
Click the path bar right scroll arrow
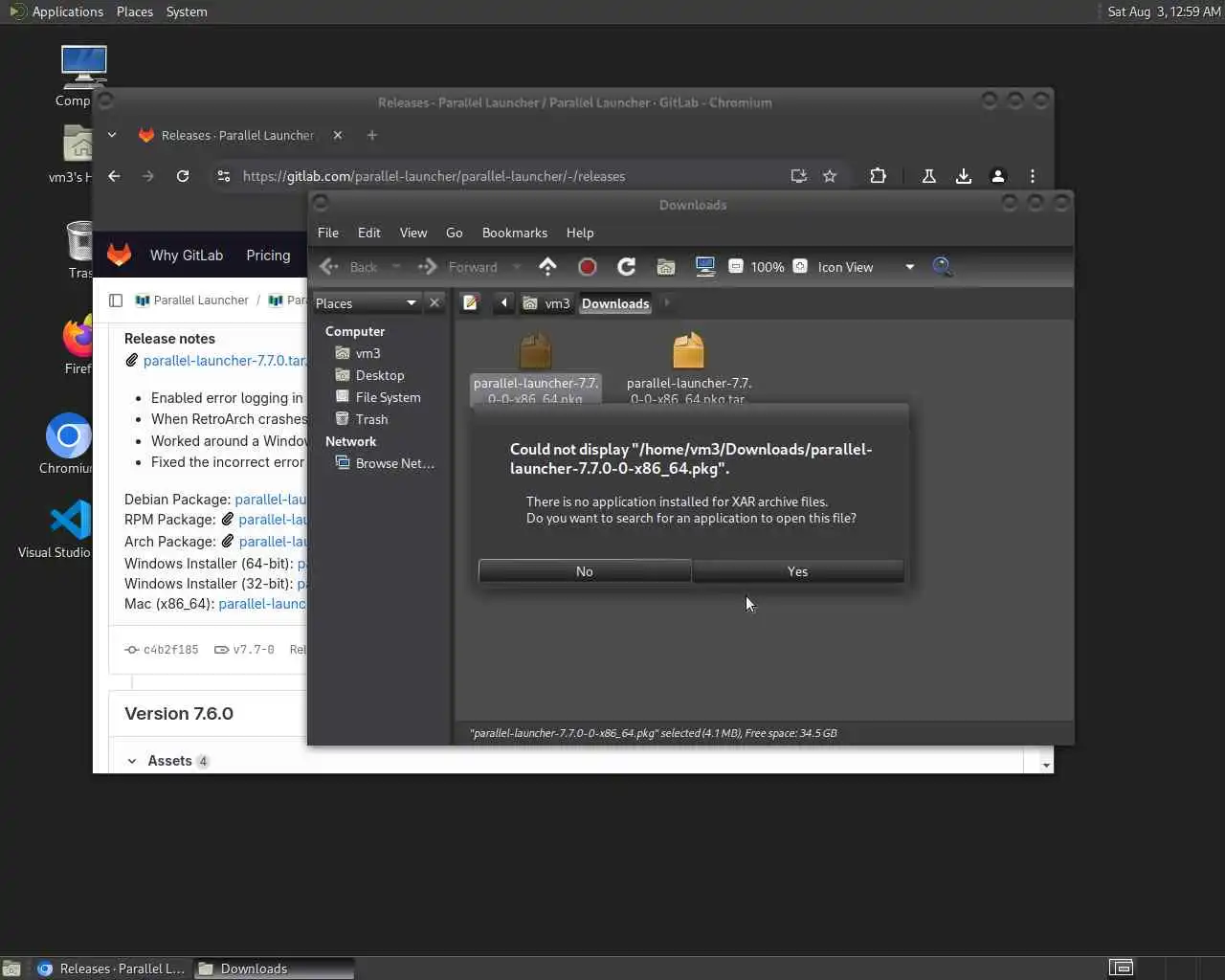pos(667,303)
